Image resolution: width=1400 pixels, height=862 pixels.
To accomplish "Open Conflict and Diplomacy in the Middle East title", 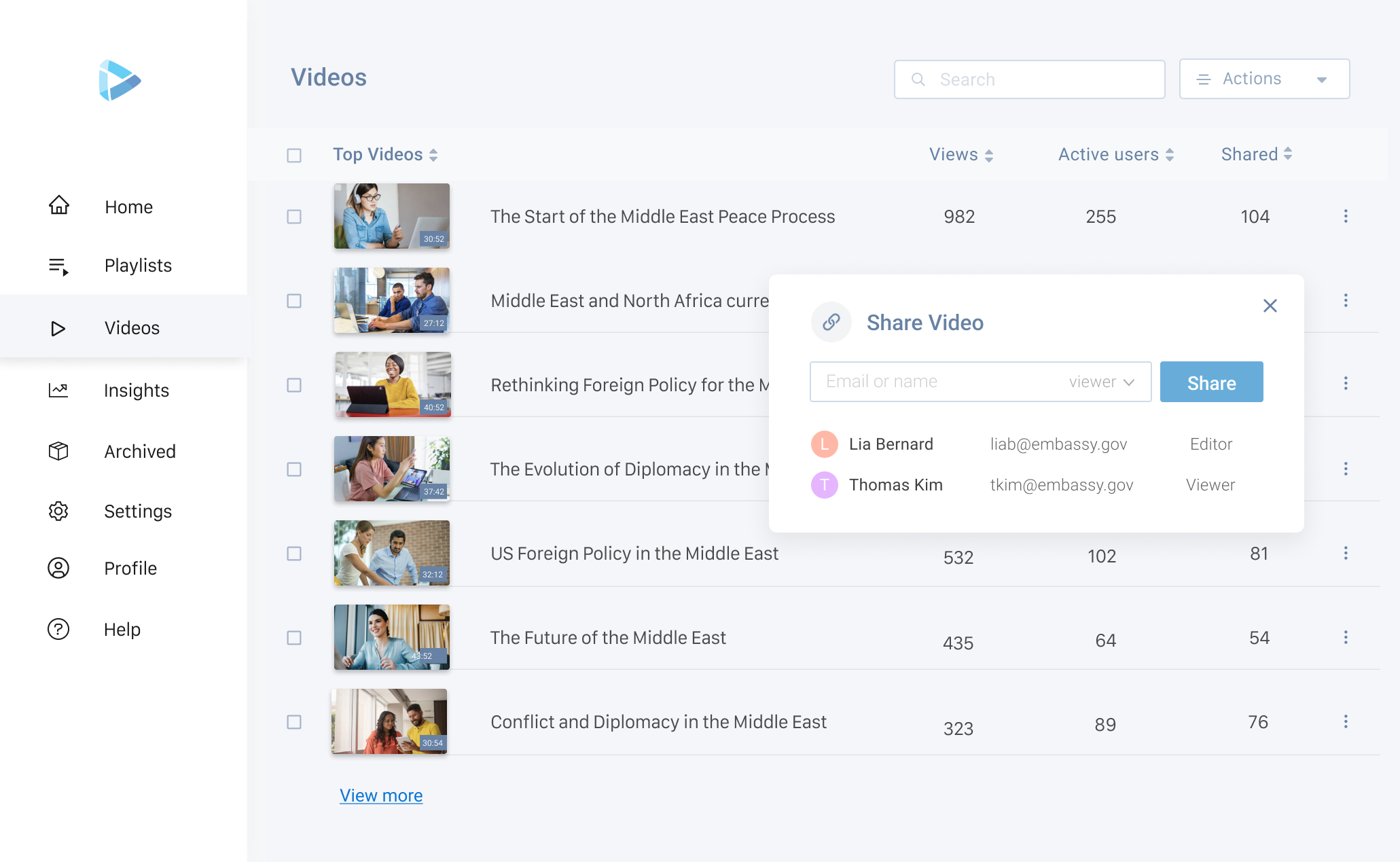I will 658,722.
